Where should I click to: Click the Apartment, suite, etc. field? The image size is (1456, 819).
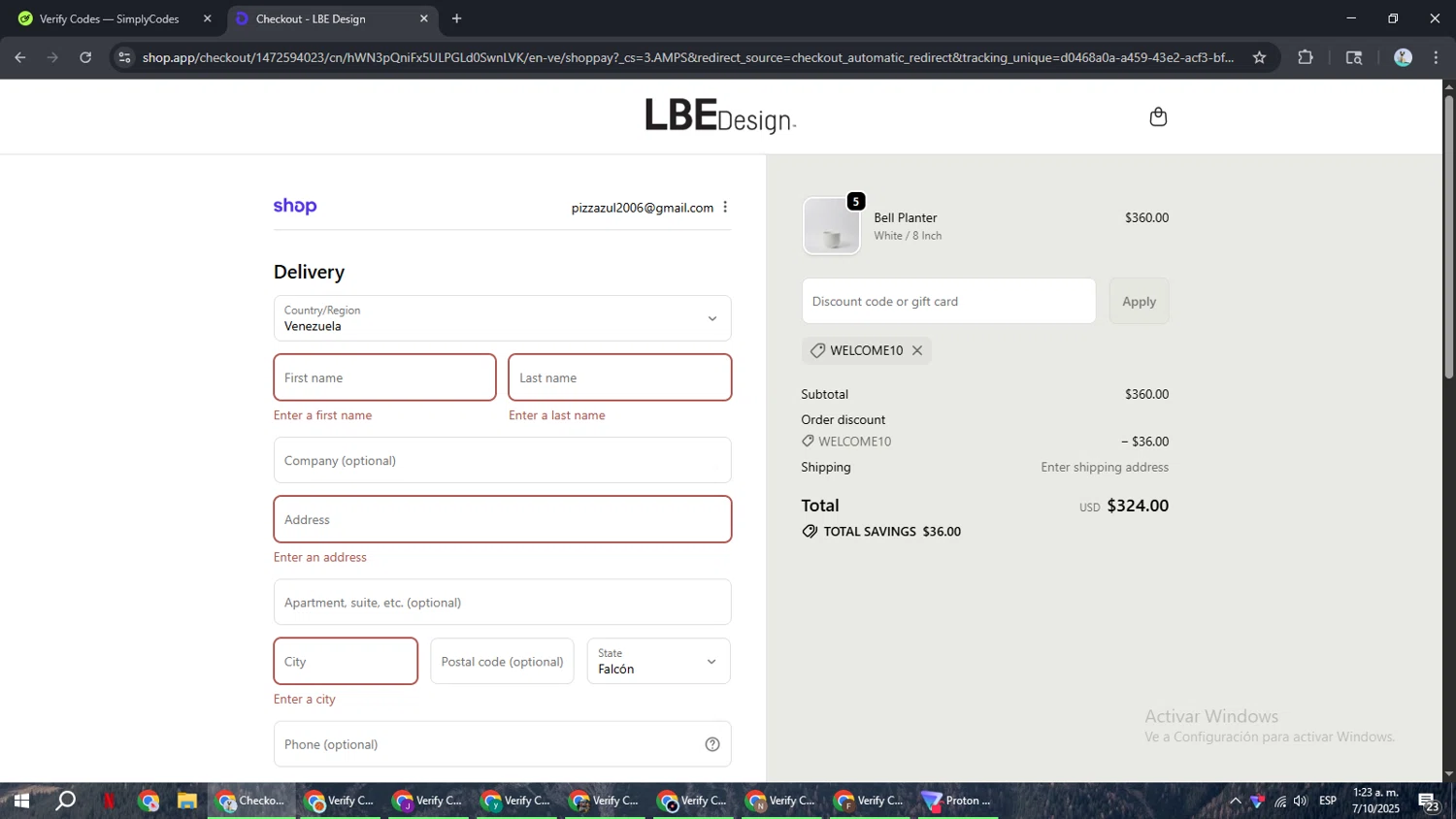click(502, 603)
